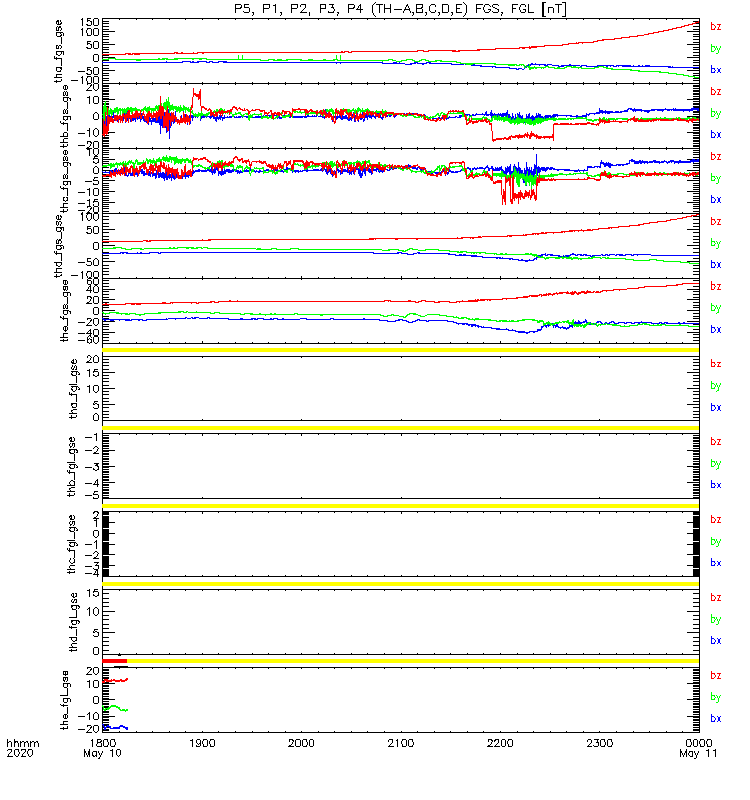Select the the_fgl_gse y-axis label
Image resolution: width=750 pixels, height=800 pixels.
click(x=64, y=700)
